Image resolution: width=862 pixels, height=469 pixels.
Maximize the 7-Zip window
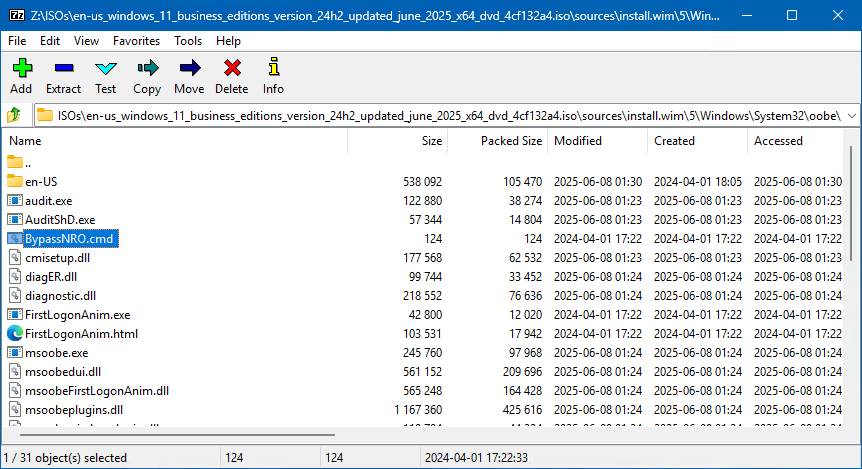click(x=792, y=15)
